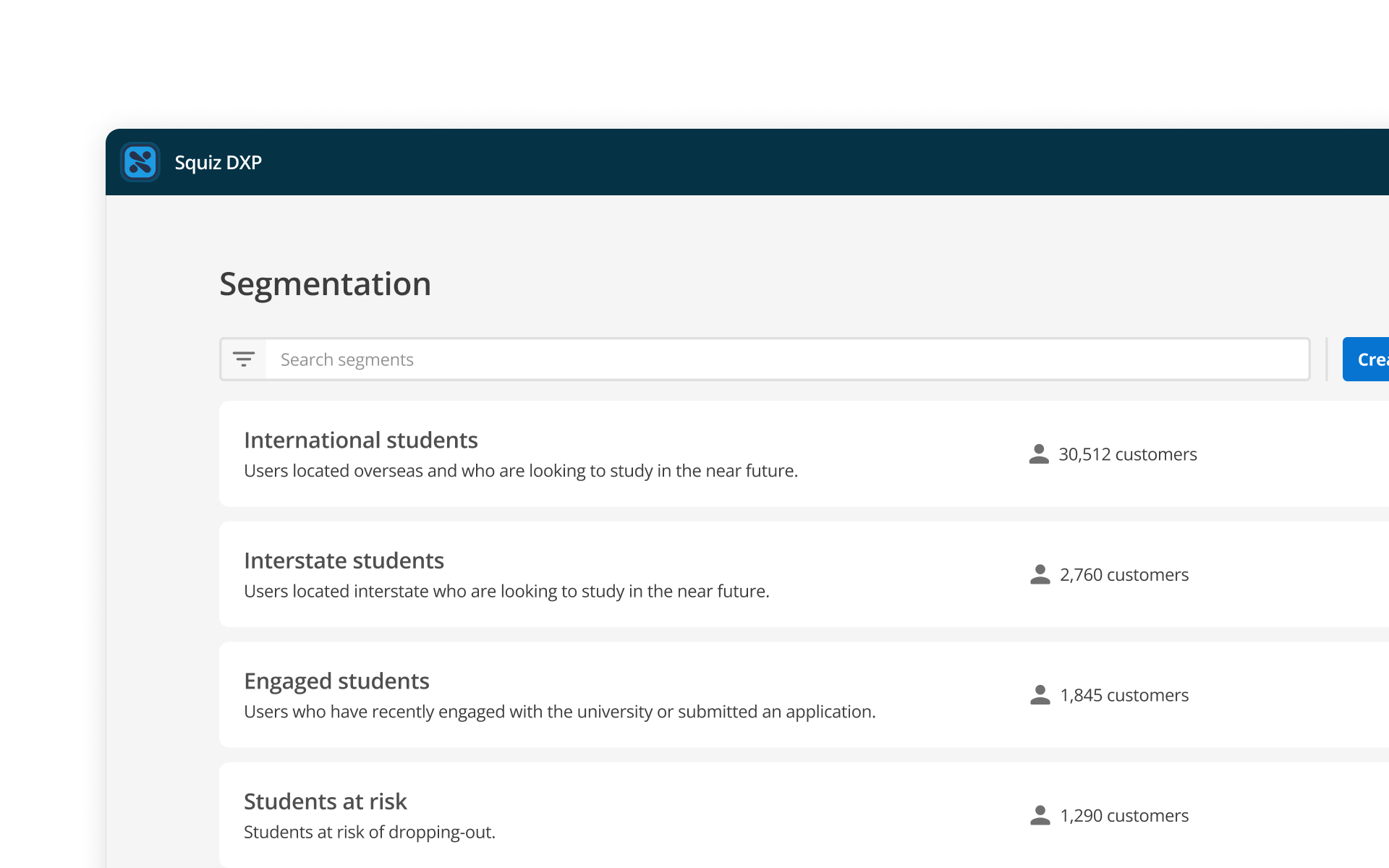The height and width of the screenshot is (868, 1389).
Task: Click person icon beside 1,290 customers
Action: pyautogui.click(x=1040, y=815)
